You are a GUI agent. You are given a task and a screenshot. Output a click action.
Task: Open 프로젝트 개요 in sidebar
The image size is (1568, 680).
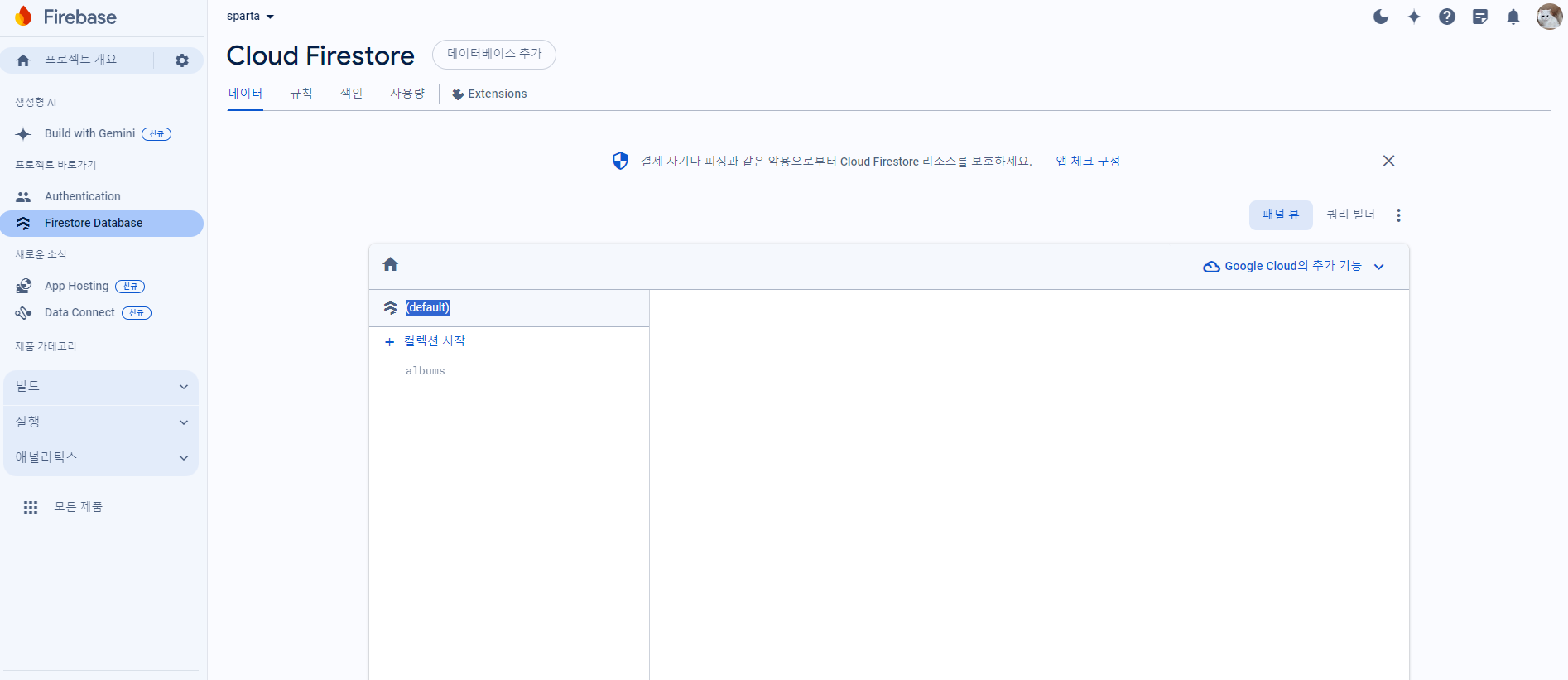pos(80,60)
